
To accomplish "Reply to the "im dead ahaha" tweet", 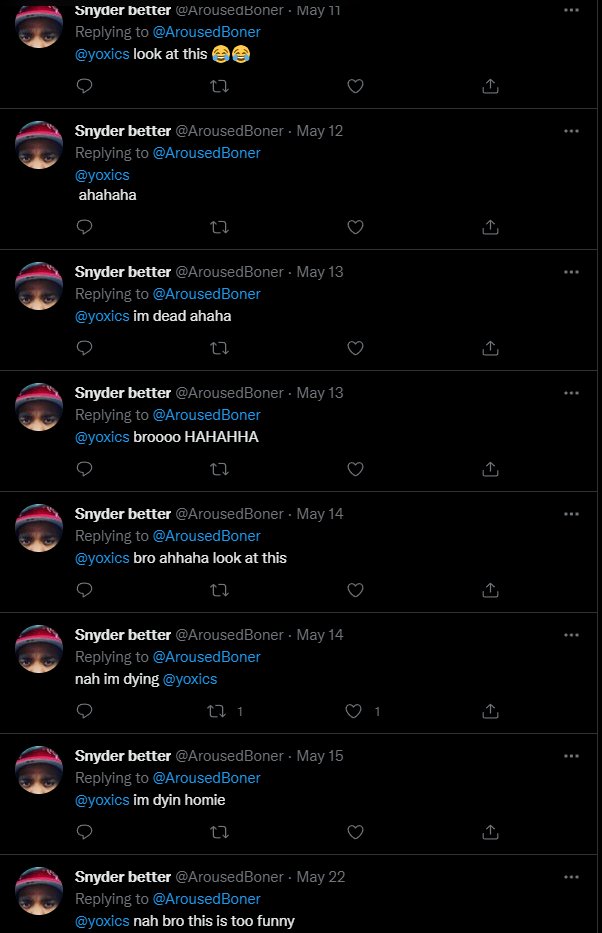I will click(85, 348).
